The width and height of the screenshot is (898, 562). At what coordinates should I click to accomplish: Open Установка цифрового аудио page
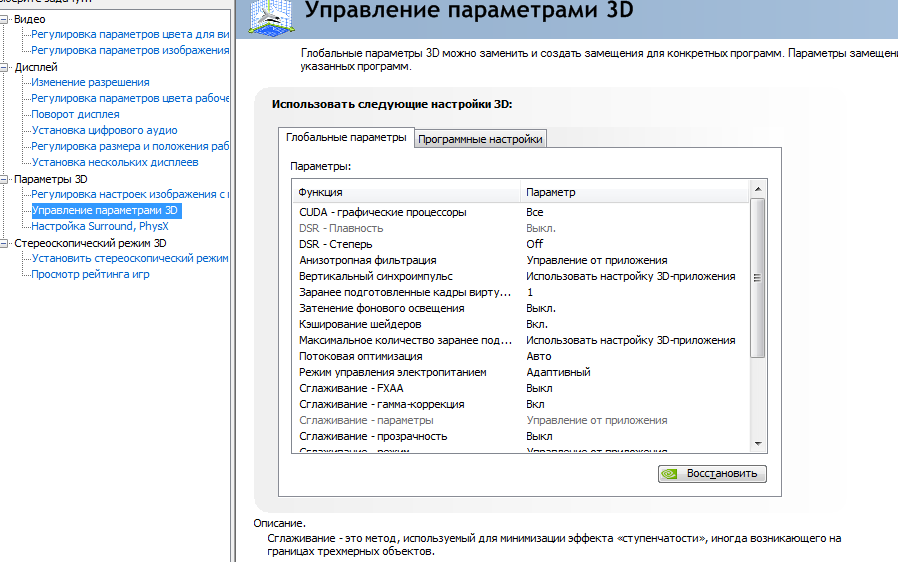[x=104, y=131]
